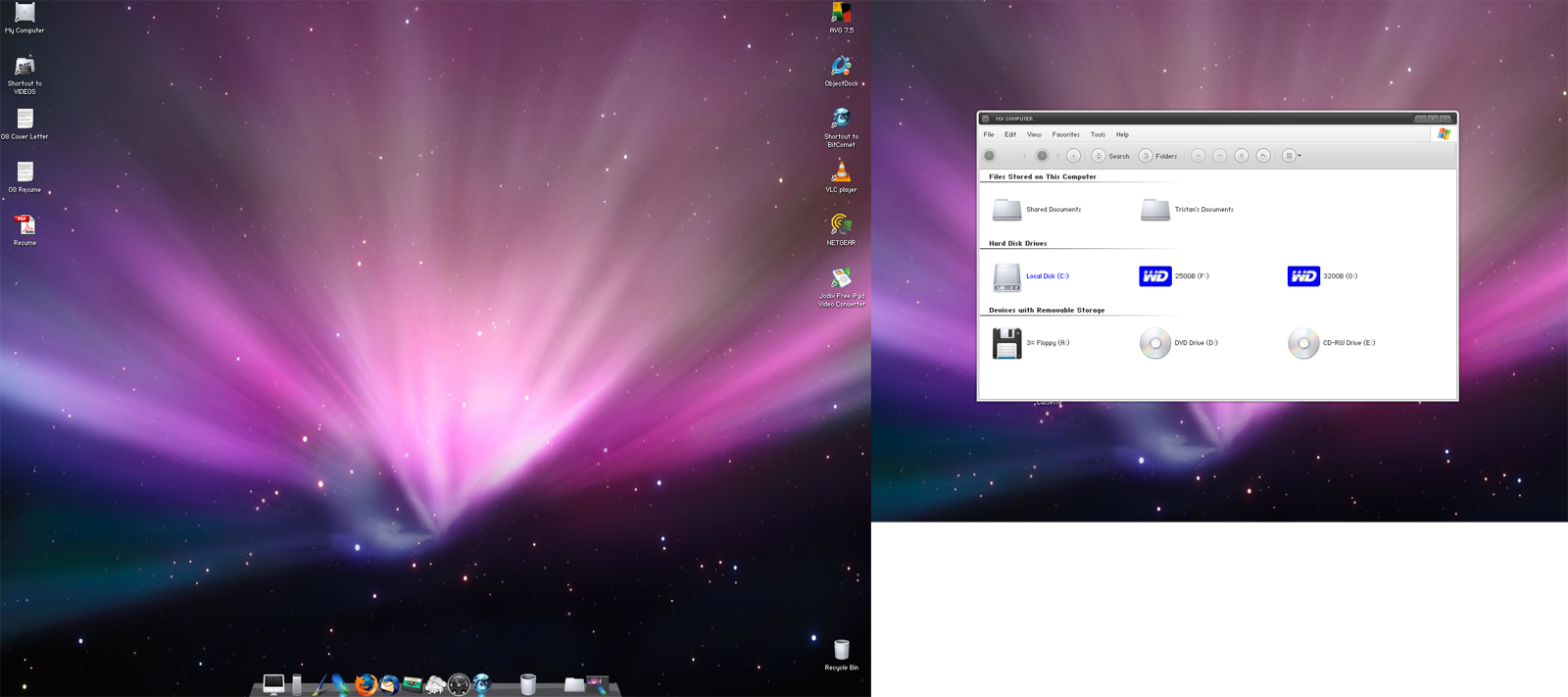This screenshot has height=697, width=1568.
Task: Open the Resume PDF file icon
Action: click(x=24, y=230)
